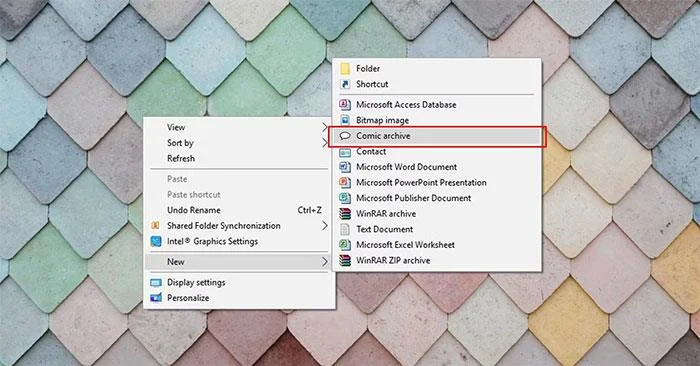The width and height of the screenshot is (700, 366).
Task: Click the Microsoft Publisher Document label
Action: (x=413, y=198)
